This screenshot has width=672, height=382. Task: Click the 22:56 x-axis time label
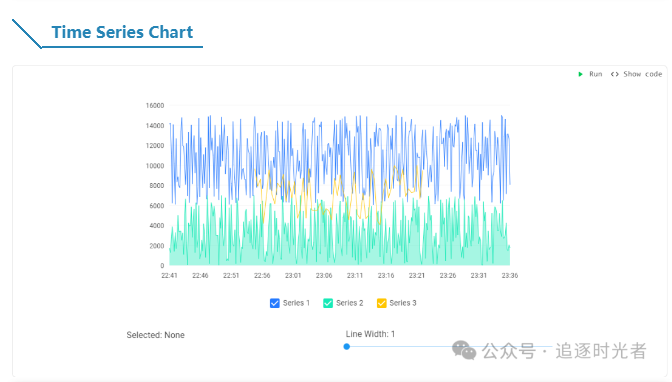click(x=262, y=276)
